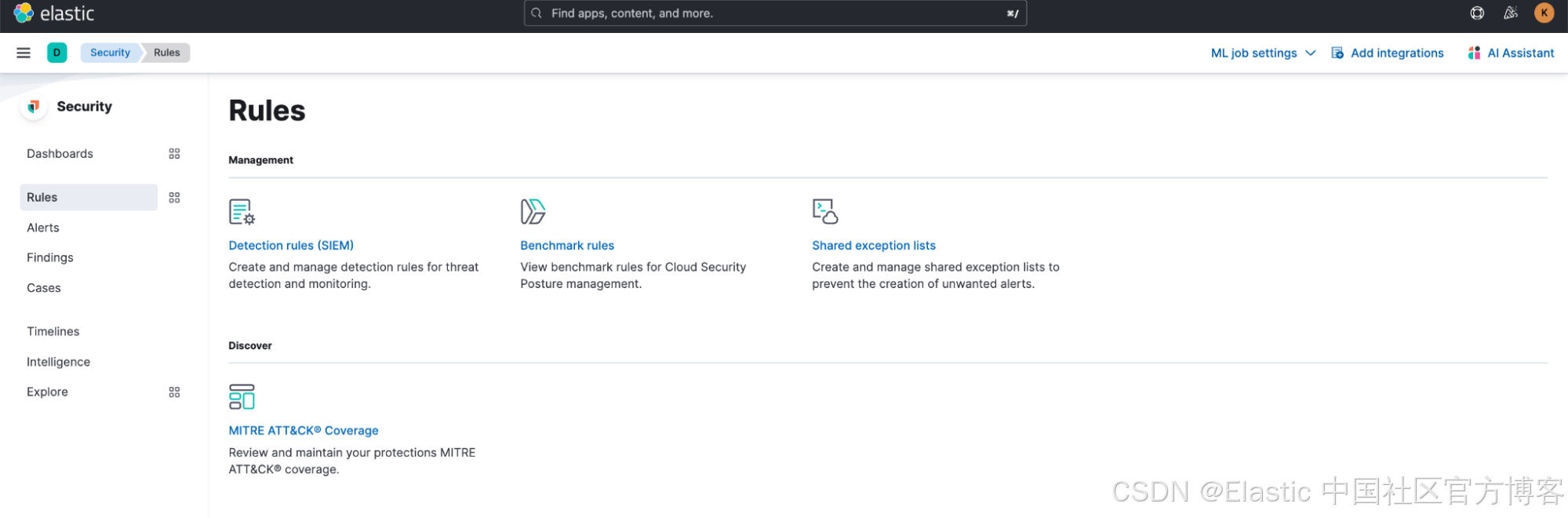Click the Shared exception lists icon
Image resolution: width=1568 pixels, height=518 pixels.
pos(825,212)
